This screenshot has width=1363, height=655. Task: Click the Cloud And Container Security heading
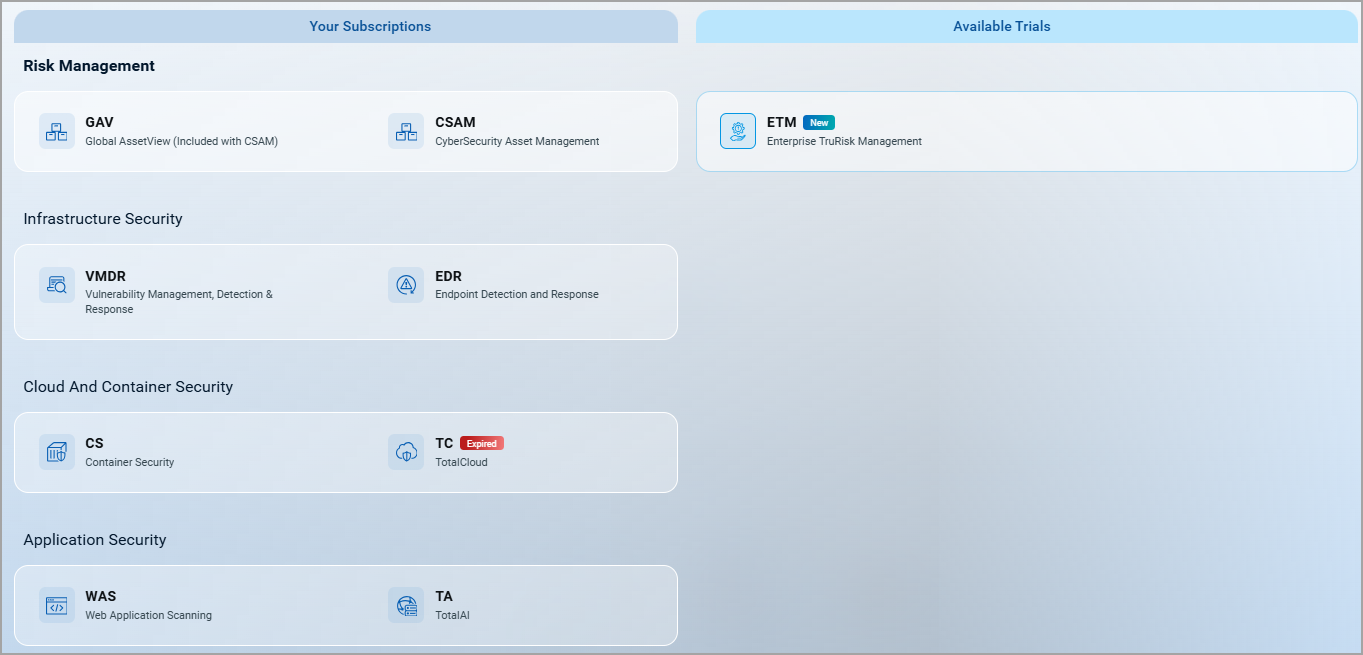click(x=128, y=387)
